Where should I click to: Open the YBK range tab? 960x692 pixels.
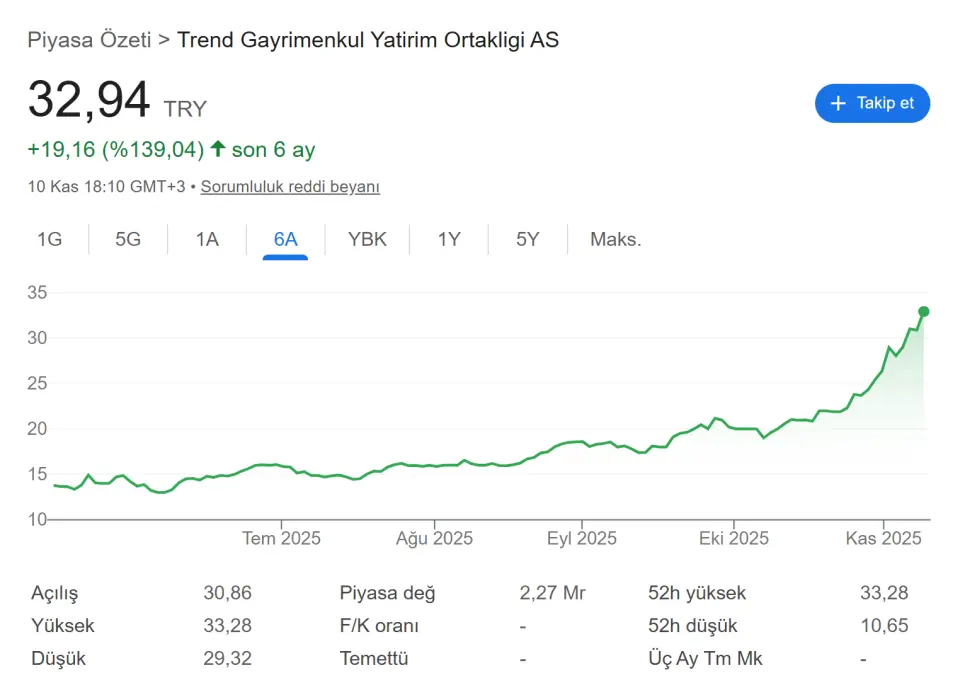[367, 240]
